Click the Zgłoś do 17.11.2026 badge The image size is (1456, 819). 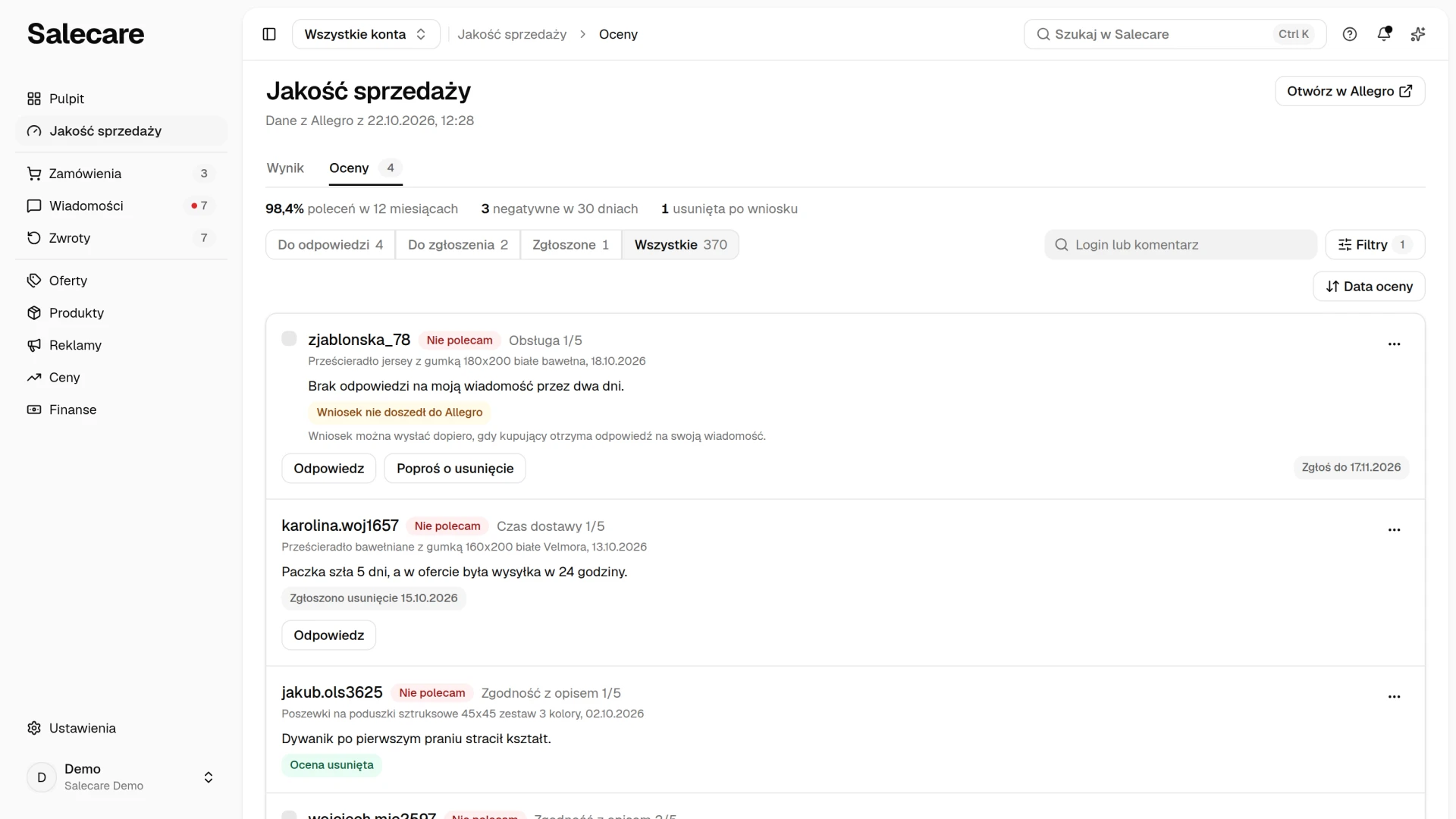pos(1351,467)
